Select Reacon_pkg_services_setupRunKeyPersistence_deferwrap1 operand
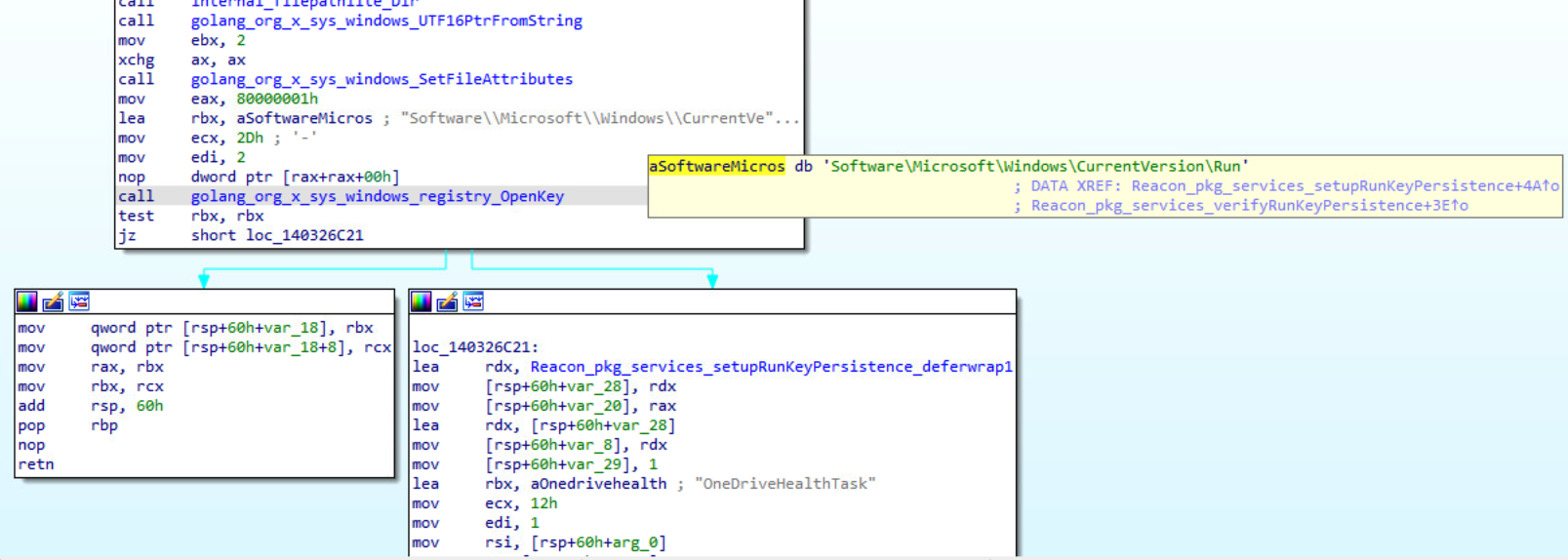Viewport: 1568px width, 560px height. [771, 367]
